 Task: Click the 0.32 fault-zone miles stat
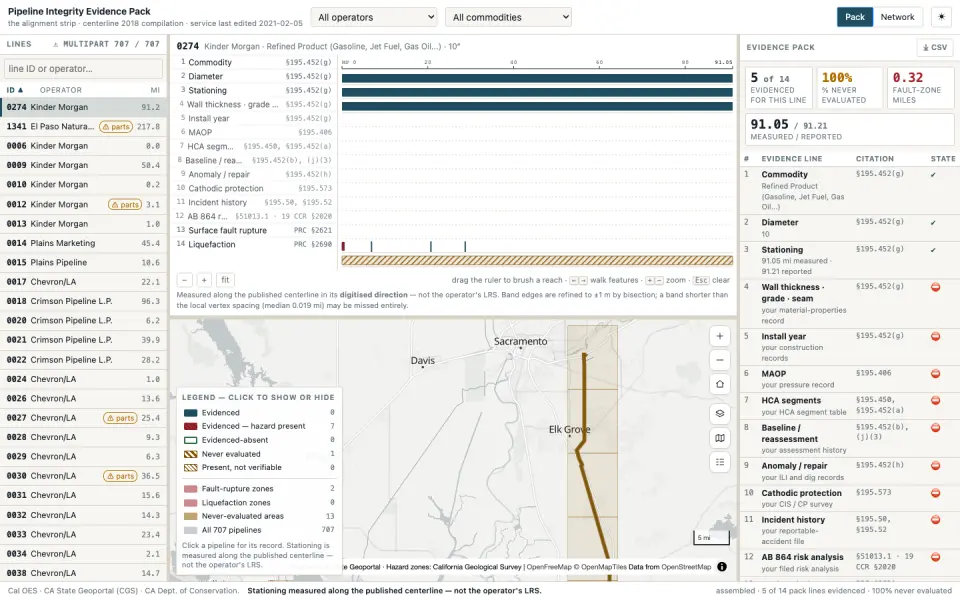(x=920, y=88)
